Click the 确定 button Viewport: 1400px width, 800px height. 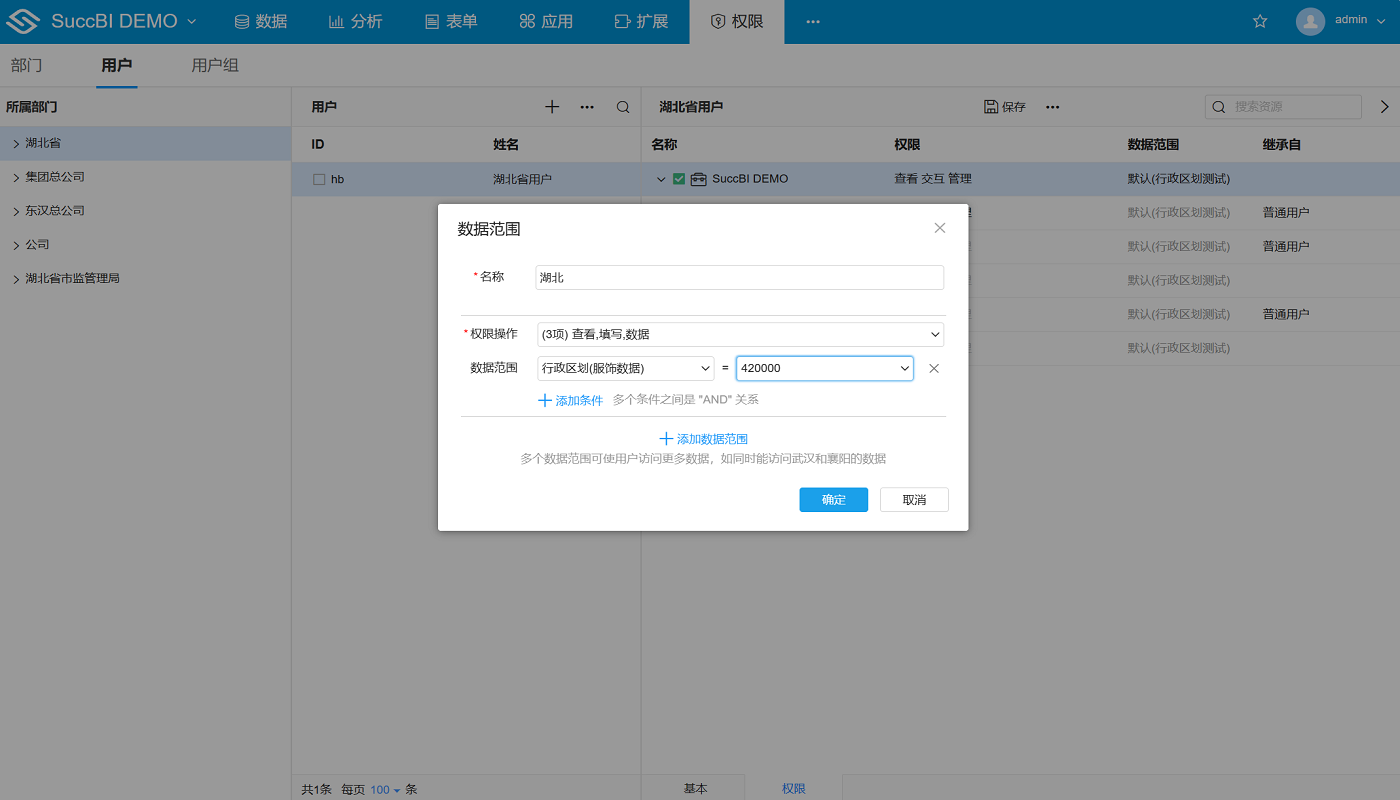click(833, 500)
